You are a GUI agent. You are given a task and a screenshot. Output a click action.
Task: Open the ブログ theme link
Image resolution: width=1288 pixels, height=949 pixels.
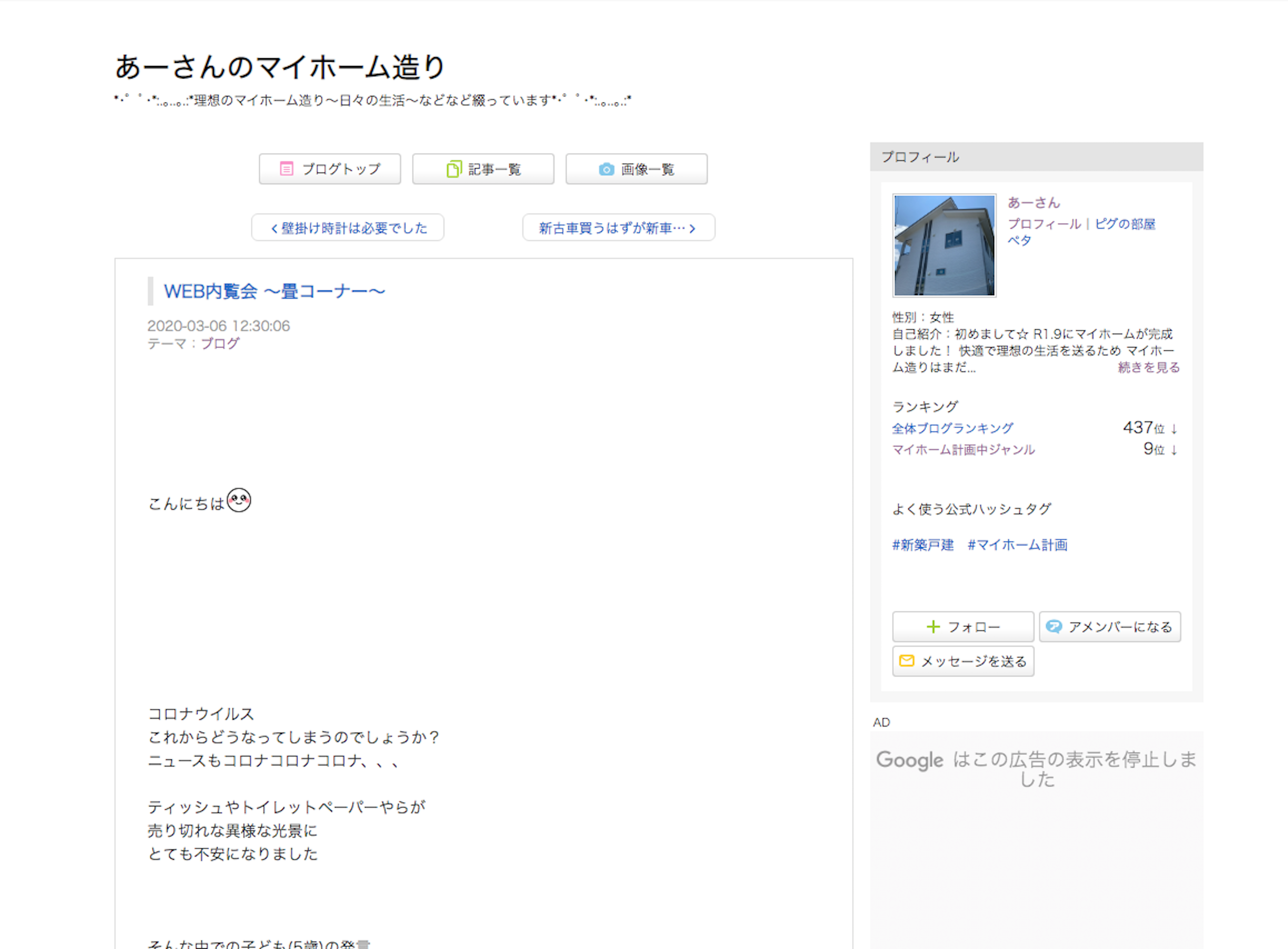point(220,343)
